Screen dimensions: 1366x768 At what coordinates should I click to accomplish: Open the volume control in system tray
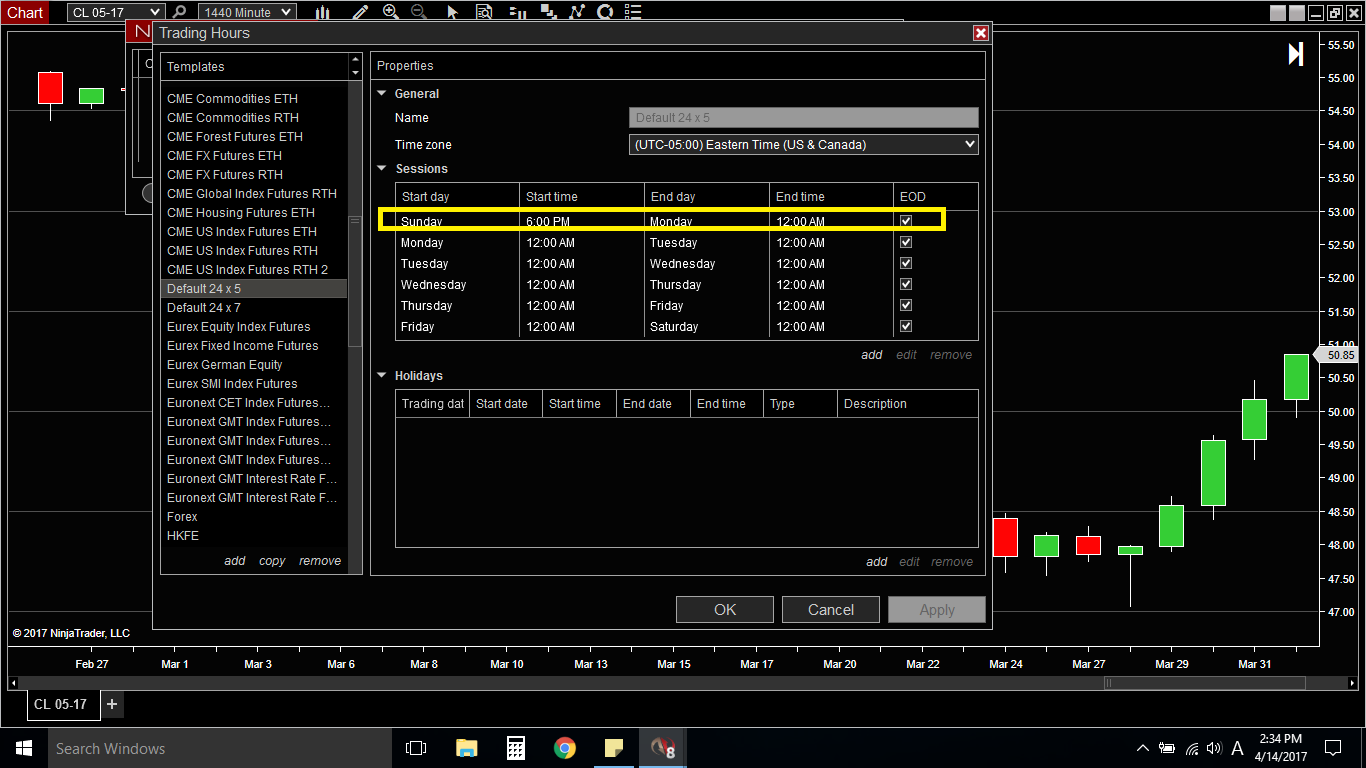click(x=1214, y=748)
